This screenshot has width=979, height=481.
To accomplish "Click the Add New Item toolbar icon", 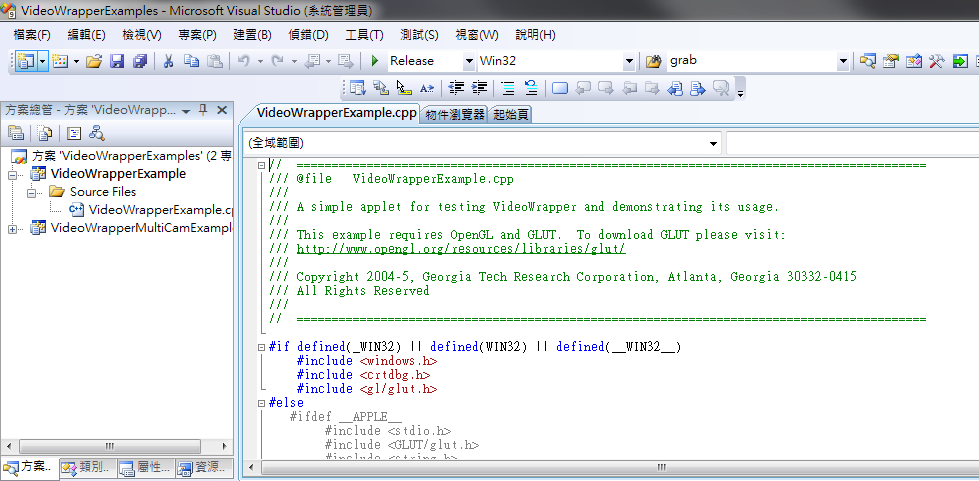I will tap(61, 61).
